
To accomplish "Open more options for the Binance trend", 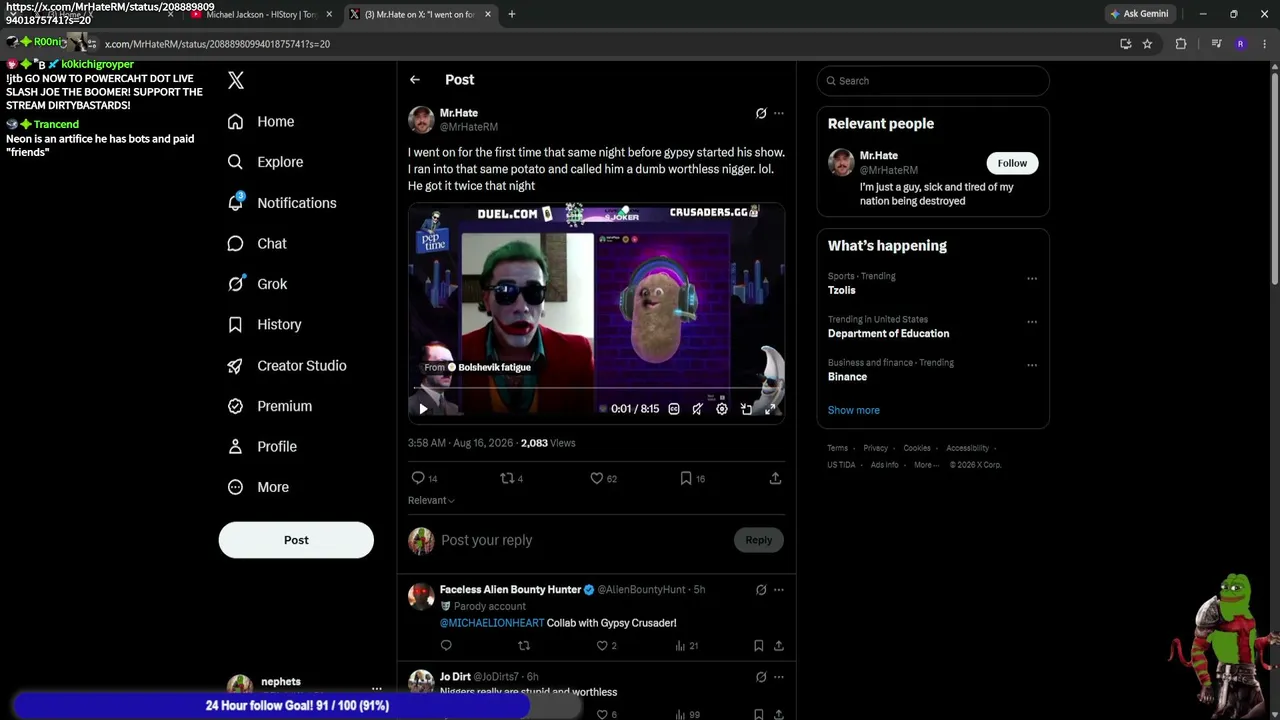I will point(1032,365).
